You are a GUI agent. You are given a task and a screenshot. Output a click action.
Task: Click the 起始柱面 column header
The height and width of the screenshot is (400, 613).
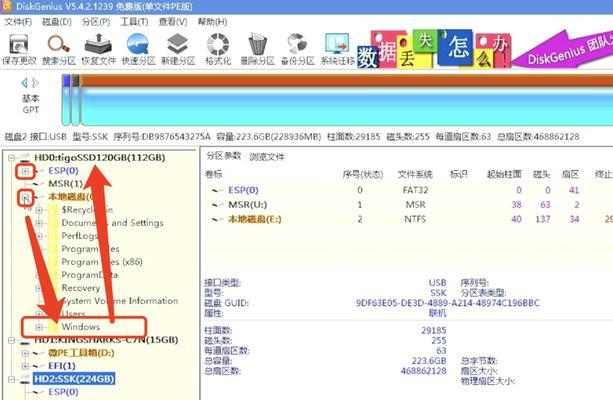504,174
